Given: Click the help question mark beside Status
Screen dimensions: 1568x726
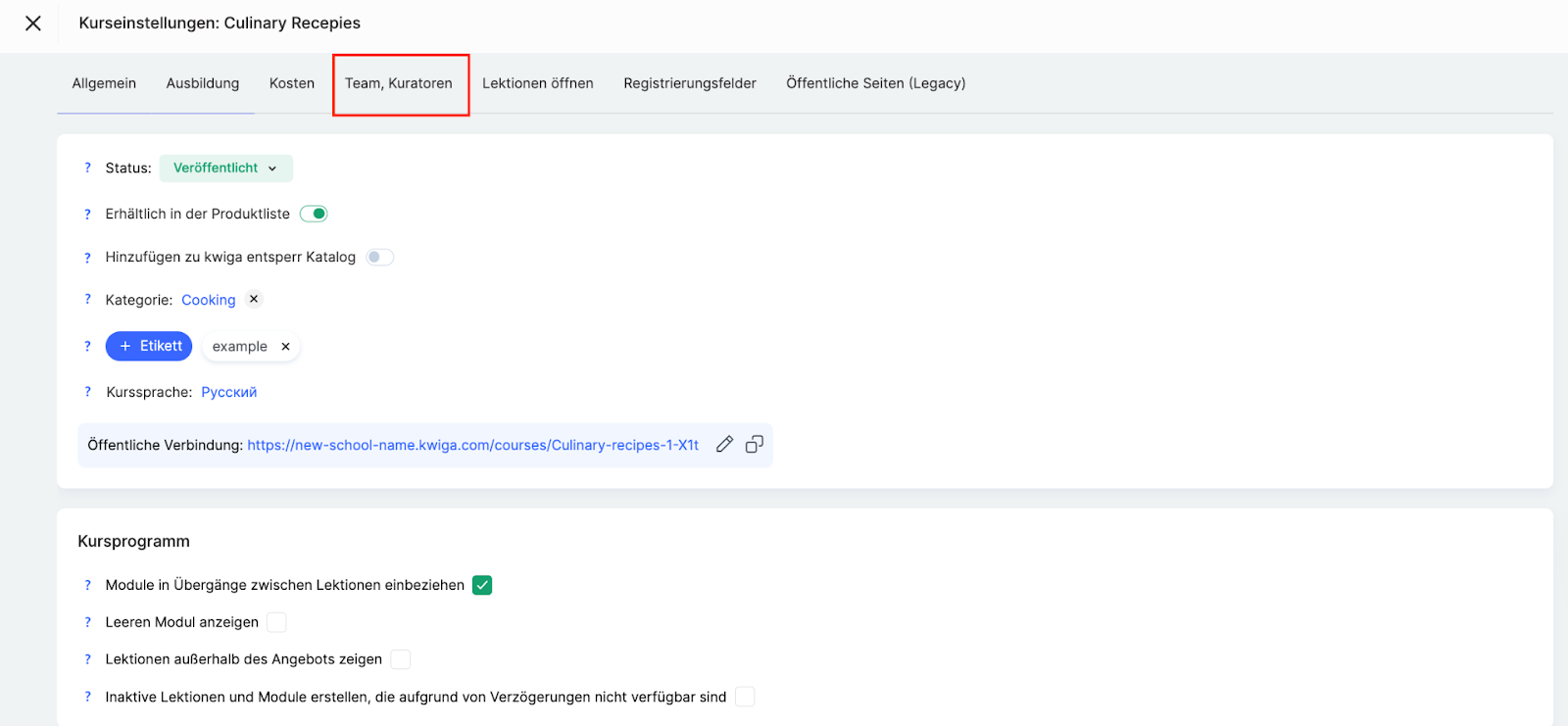Looking at the screenshot, I should tap(87, 169).
